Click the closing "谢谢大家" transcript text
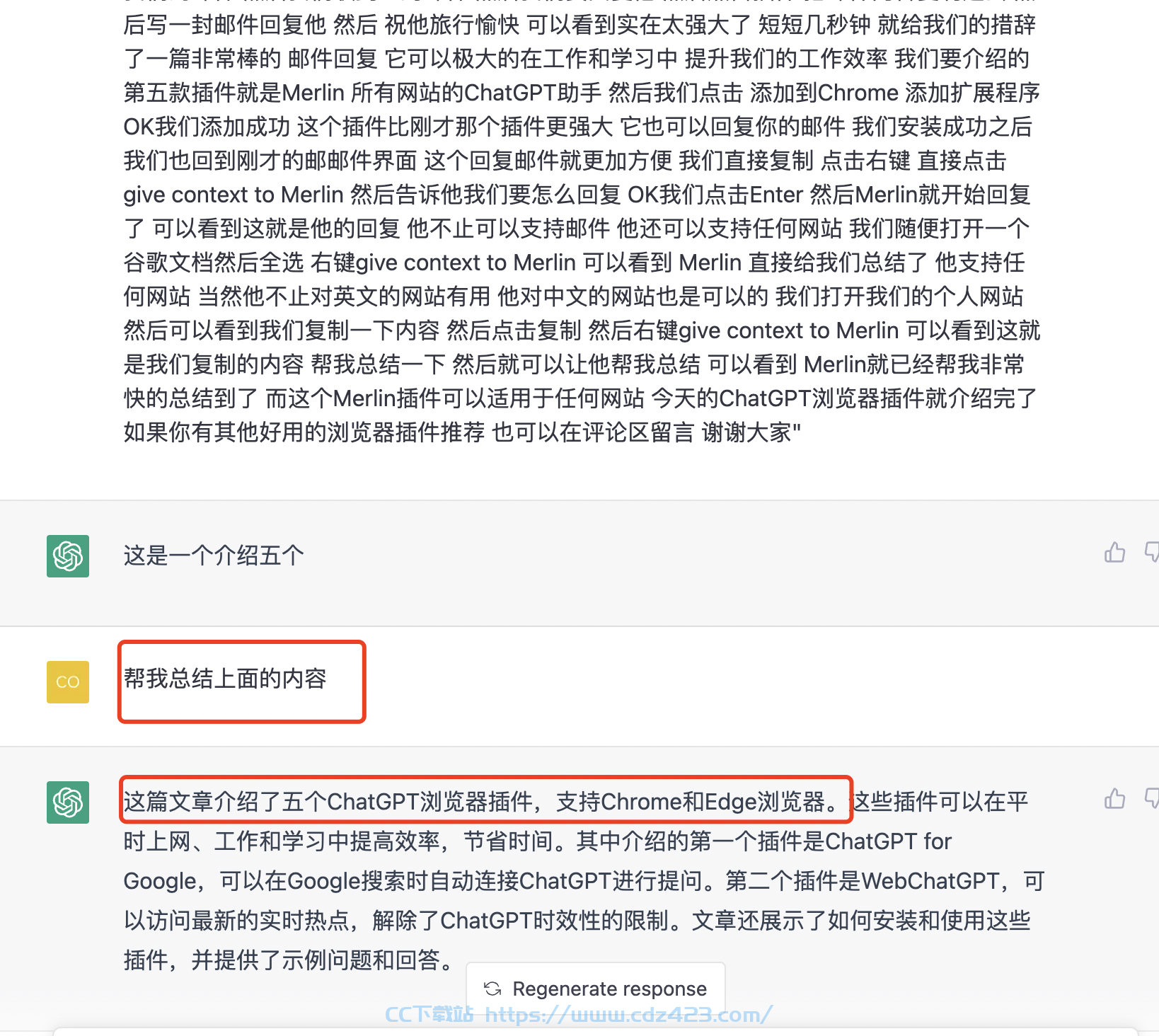This screenshot has width=1159, height=1036. (x=746, y=432)
